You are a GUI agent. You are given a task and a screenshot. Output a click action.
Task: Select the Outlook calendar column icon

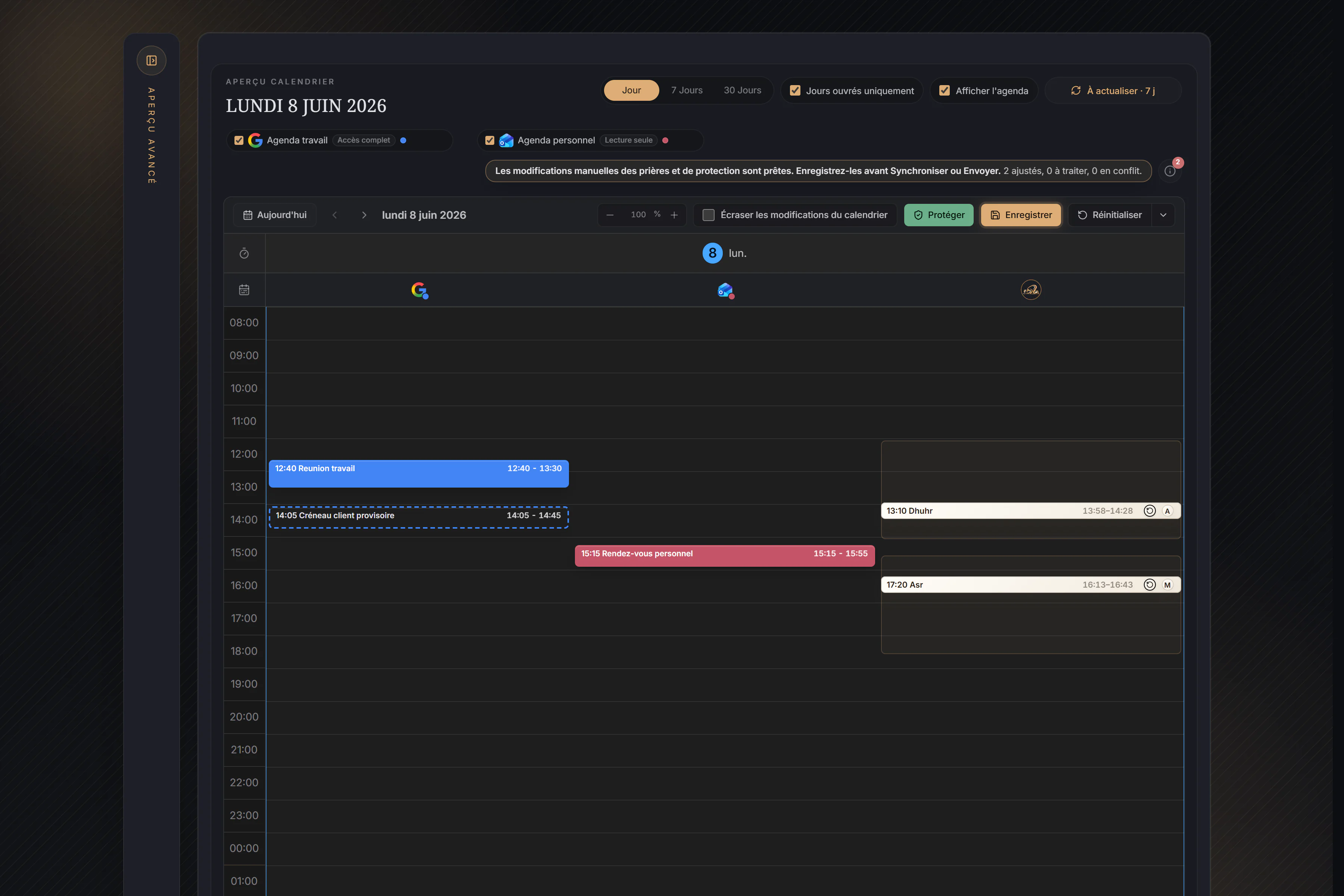(726, 290)
